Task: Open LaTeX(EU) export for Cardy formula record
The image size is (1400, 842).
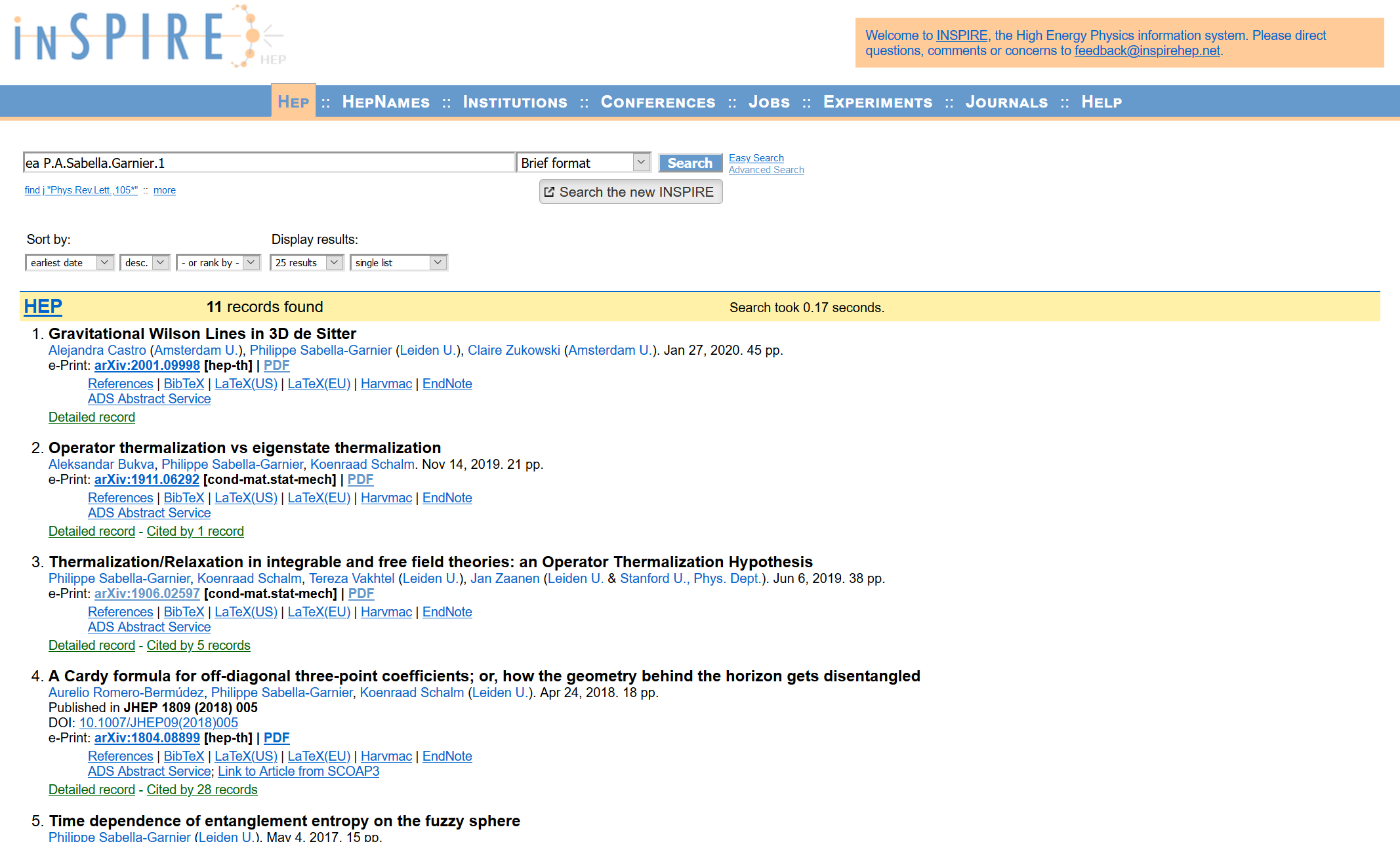Action: tap(319, 756)
